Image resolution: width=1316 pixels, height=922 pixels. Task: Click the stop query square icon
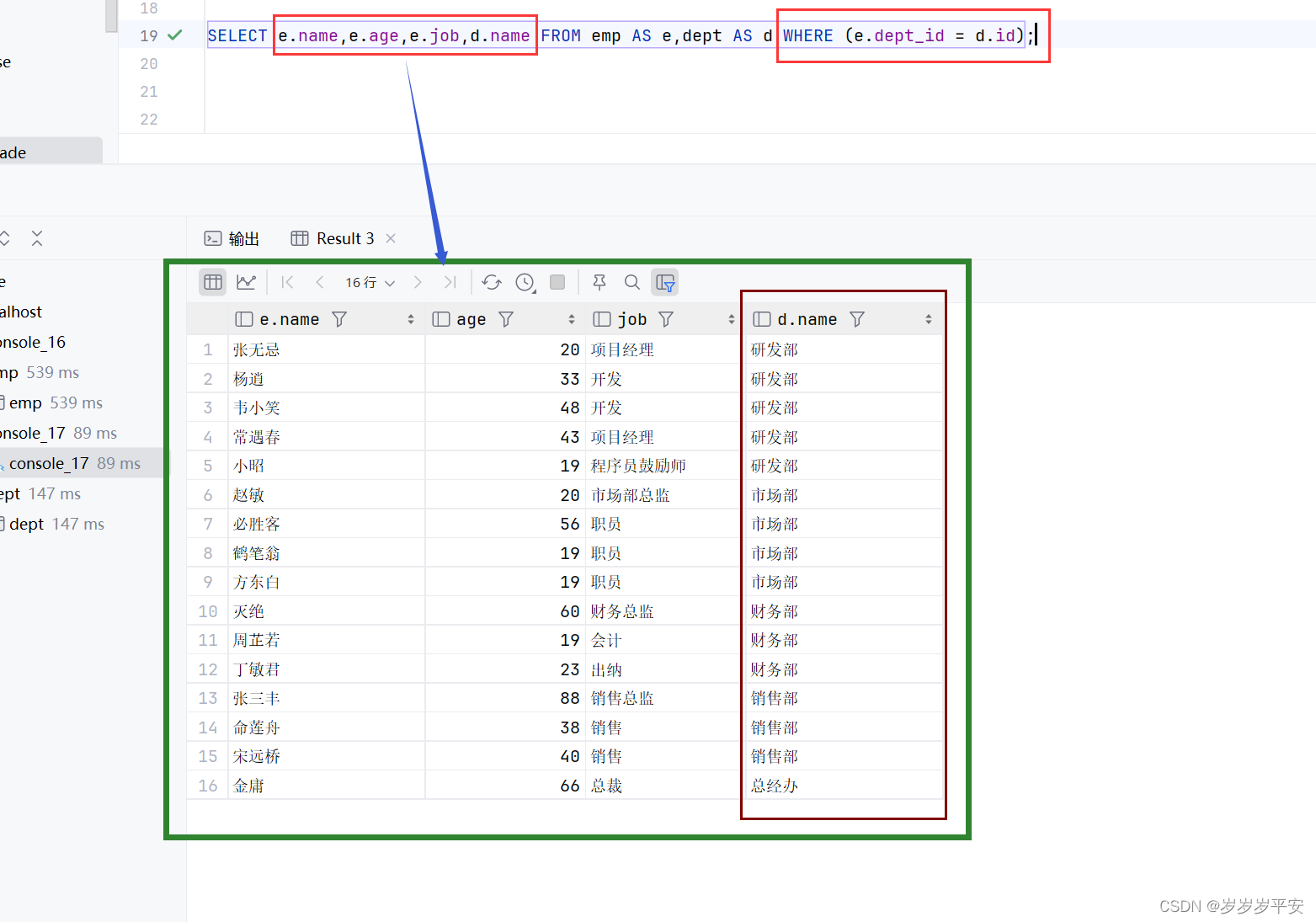tap(557, 282)
